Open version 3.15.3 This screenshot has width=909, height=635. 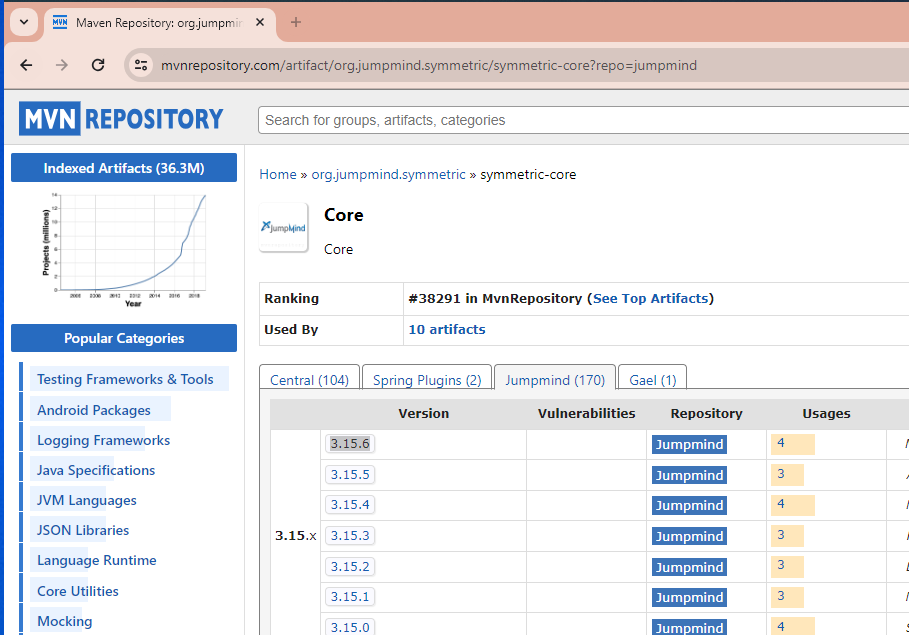(x=350, y=535)
